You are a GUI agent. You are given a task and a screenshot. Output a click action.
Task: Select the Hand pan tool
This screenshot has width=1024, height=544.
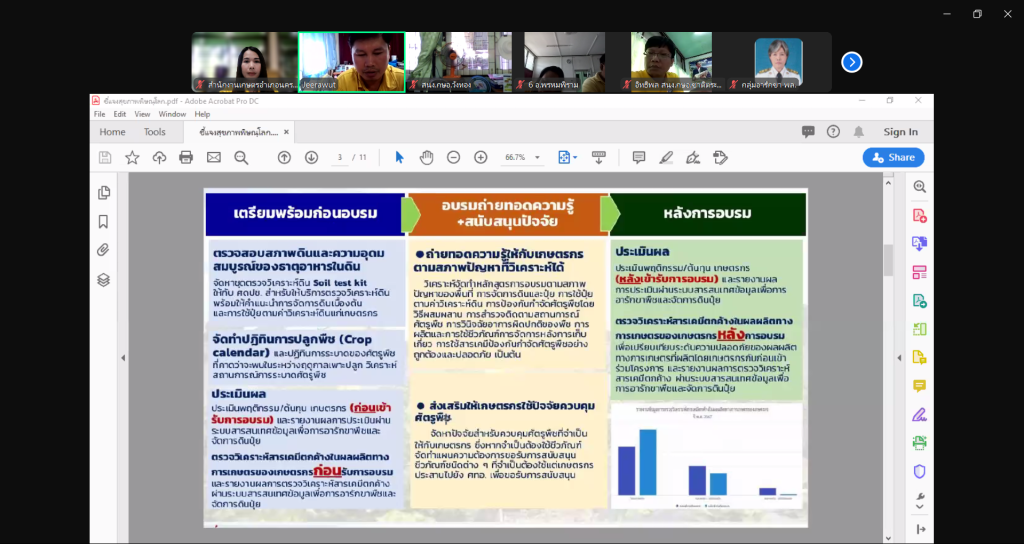(x=426, y=157)
